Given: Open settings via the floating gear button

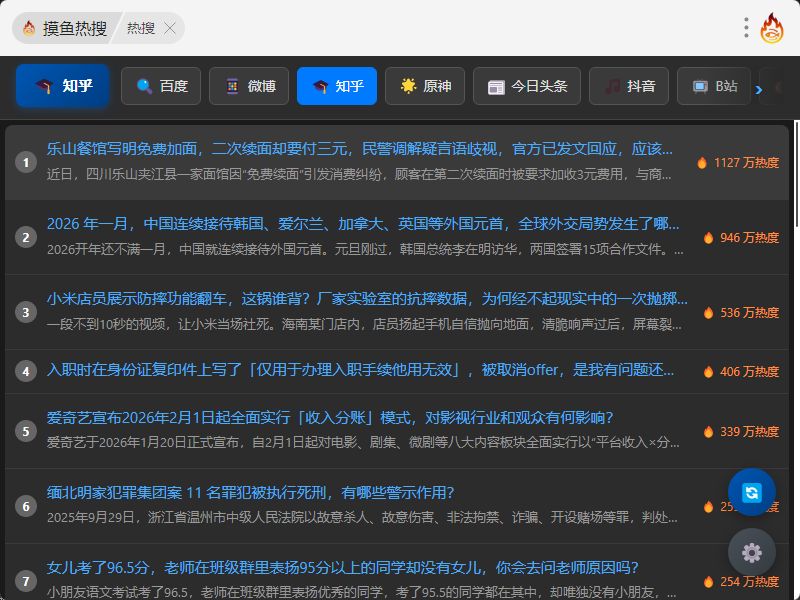Looking at the screenshot, I should click(x=752, y=552).
